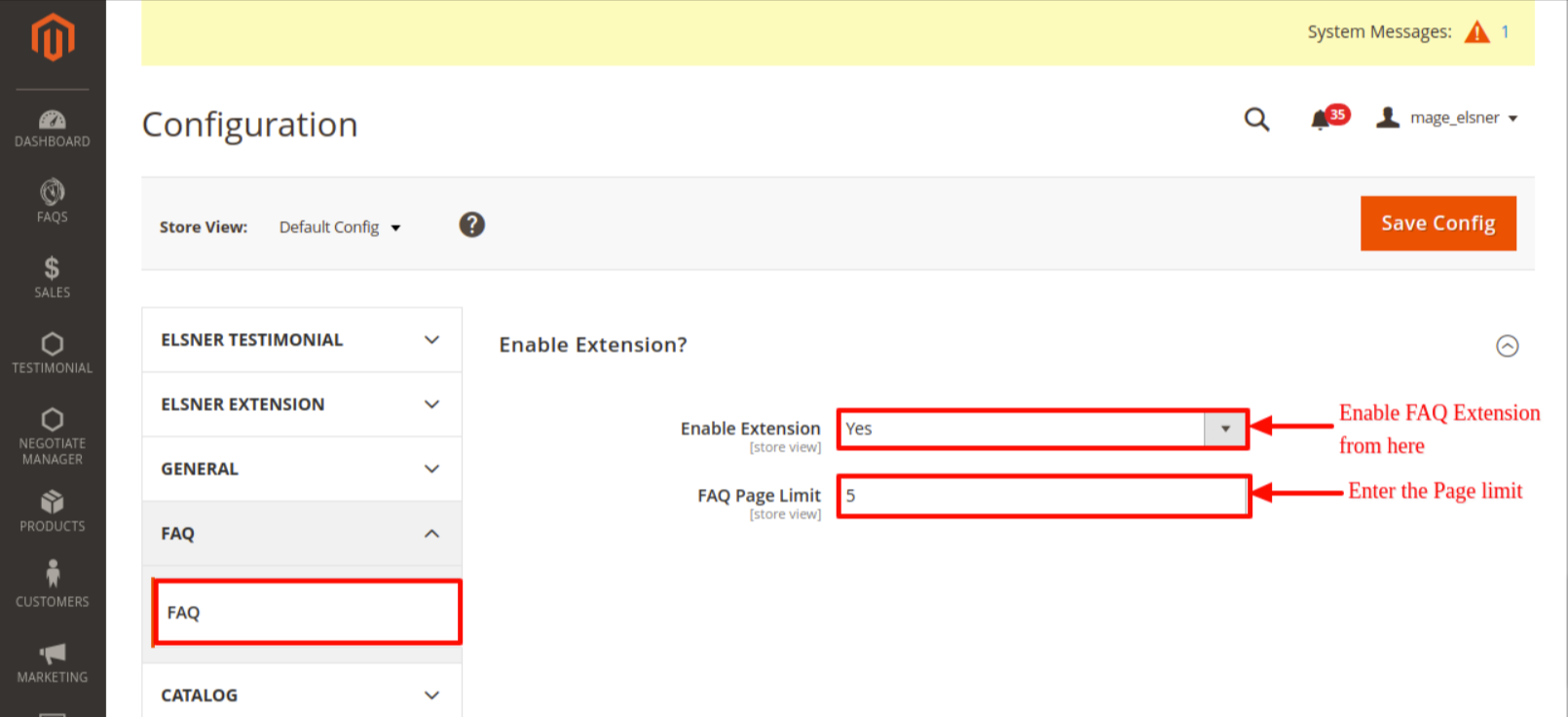Open the Store View Default Config dropdown
The width and height of the screenshot is (1568, 717).
click(x=339, y=227)
